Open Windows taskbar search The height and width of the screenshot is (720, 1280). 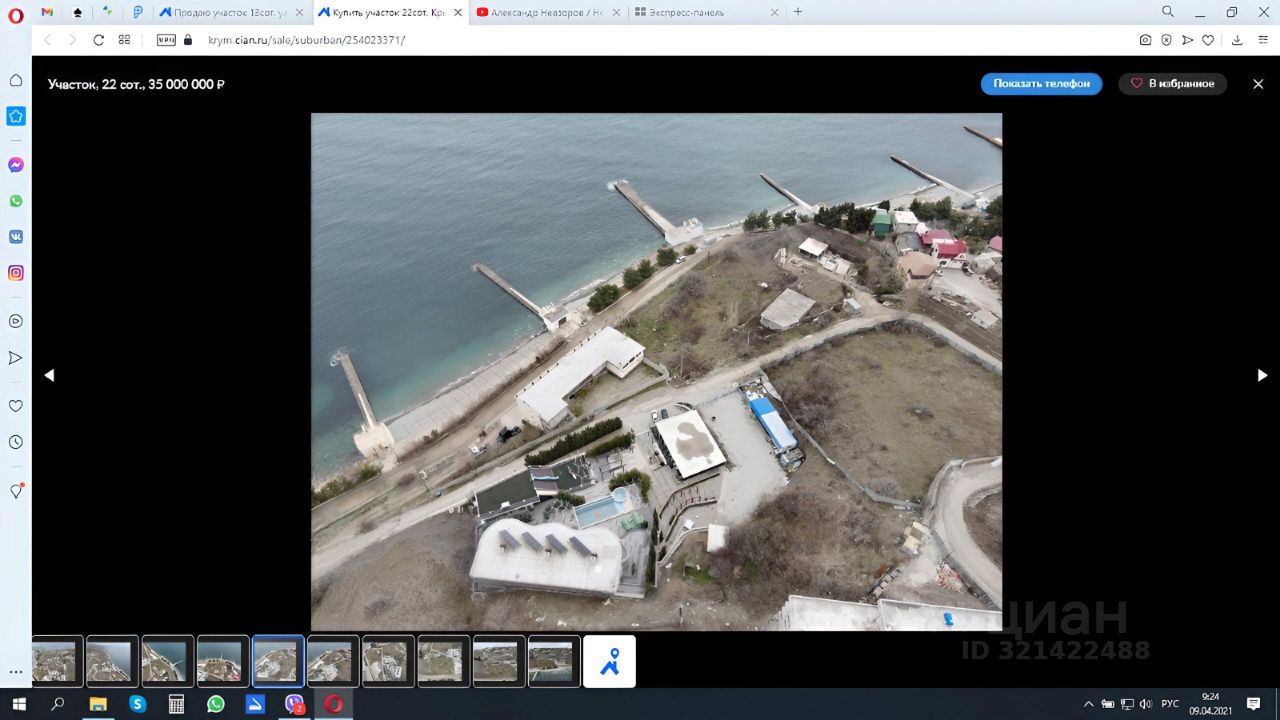click(58, 704)
